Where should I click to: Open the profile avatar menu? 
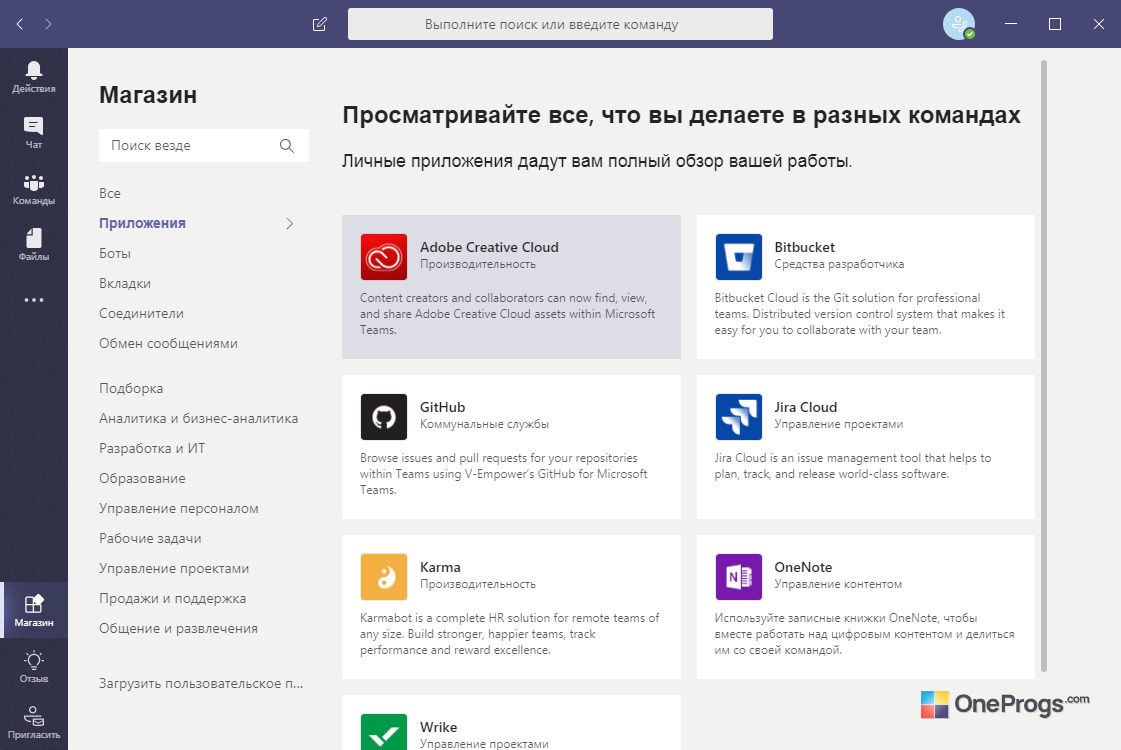click(x=959, y=24)
